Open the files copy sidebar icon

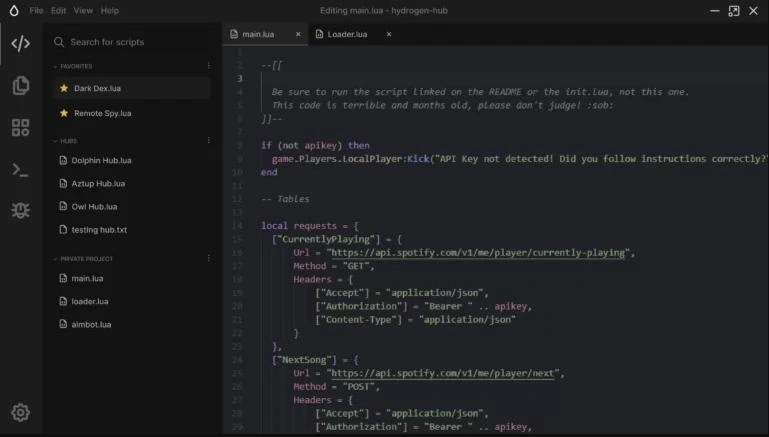coord(21,85)
